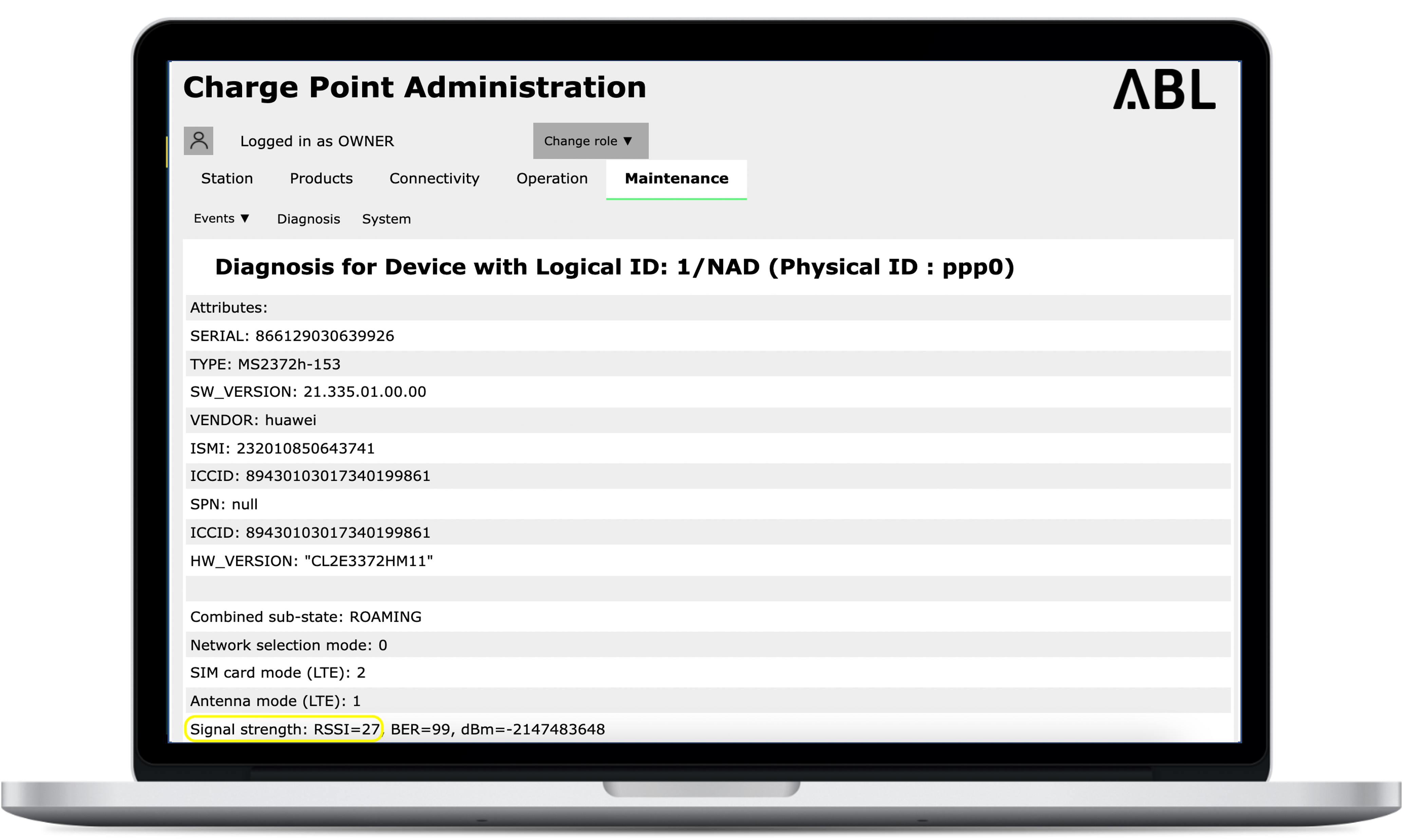Click the Maintenance tab

(676, 178)
